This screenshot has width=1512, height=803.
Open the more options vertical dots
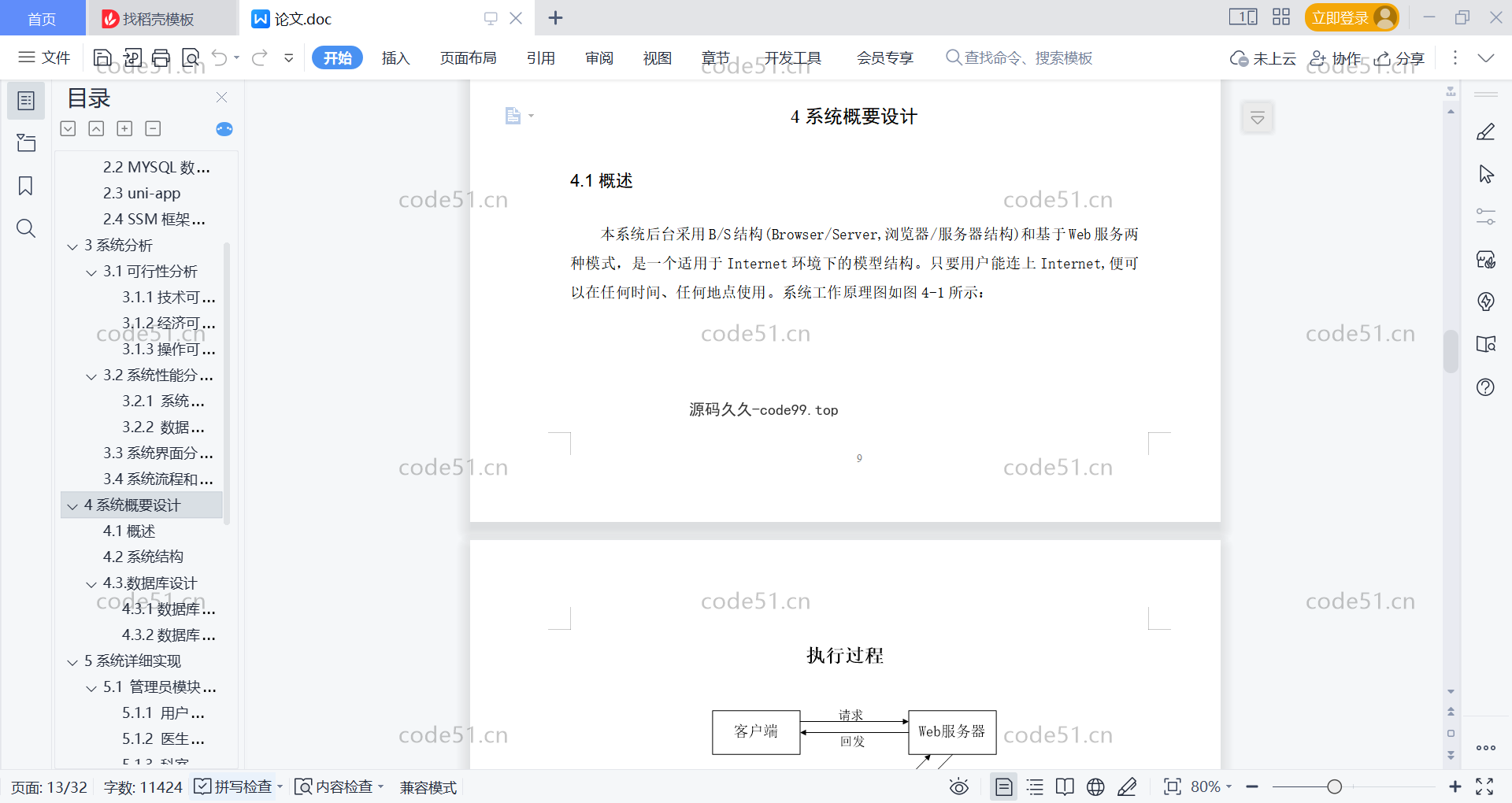1455,57
